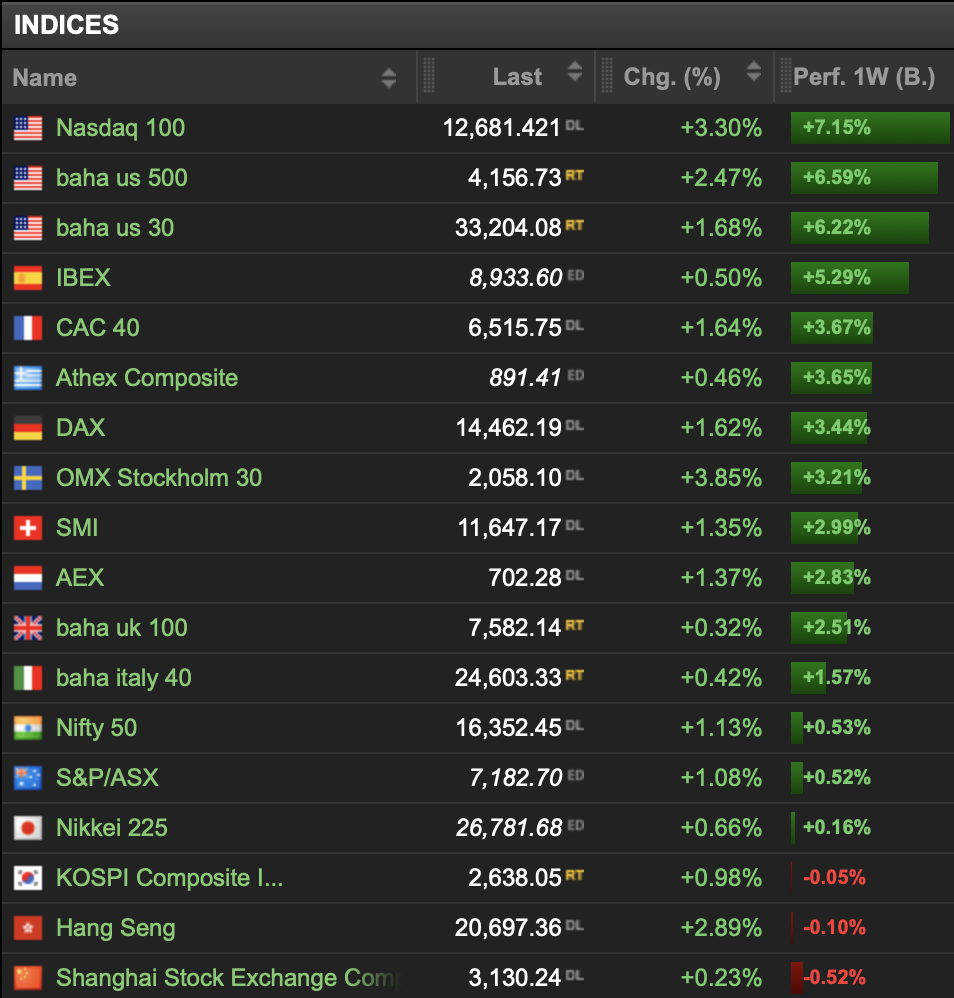Open the Nikkei 225 index link

tap(111, 828)
